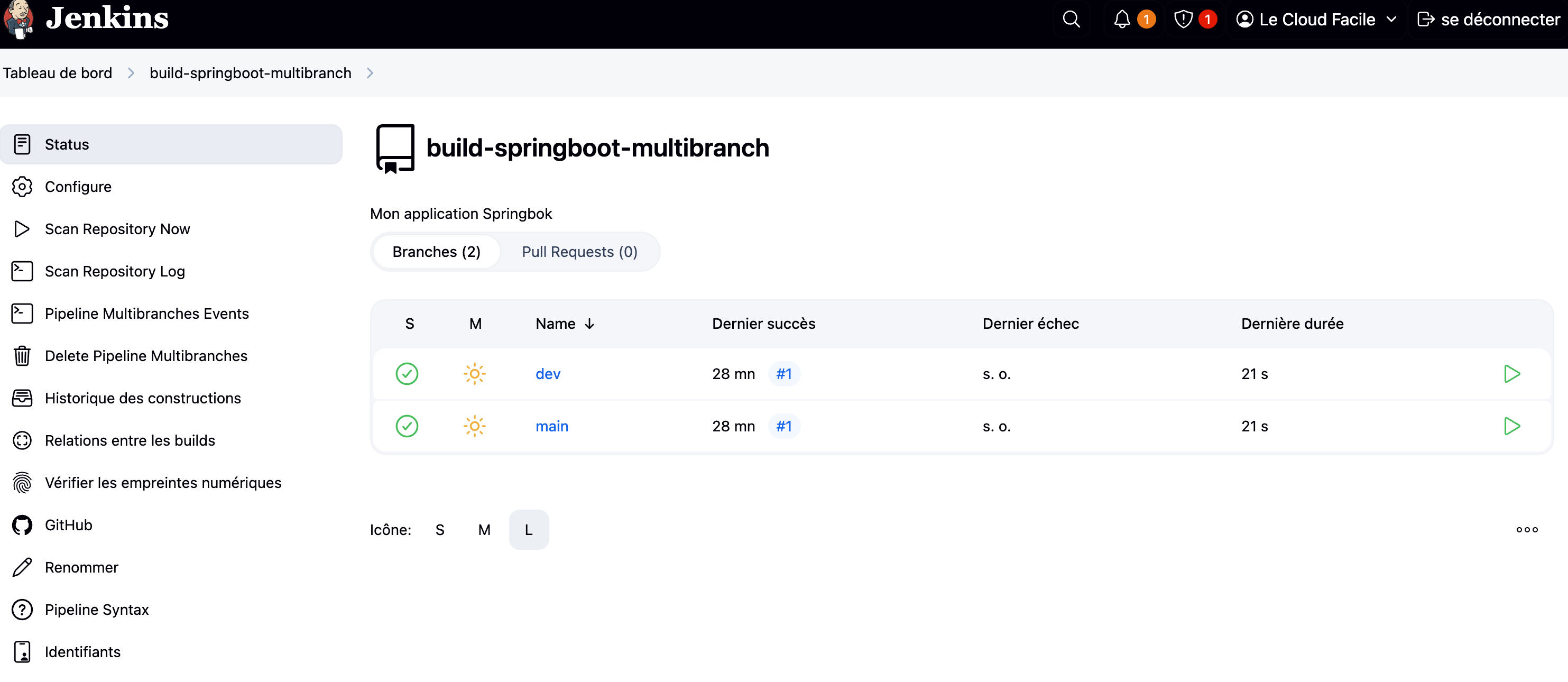Open the security shield warning icon
Viewport: 1568px width, 682px height.
(x=1183, y=20)
